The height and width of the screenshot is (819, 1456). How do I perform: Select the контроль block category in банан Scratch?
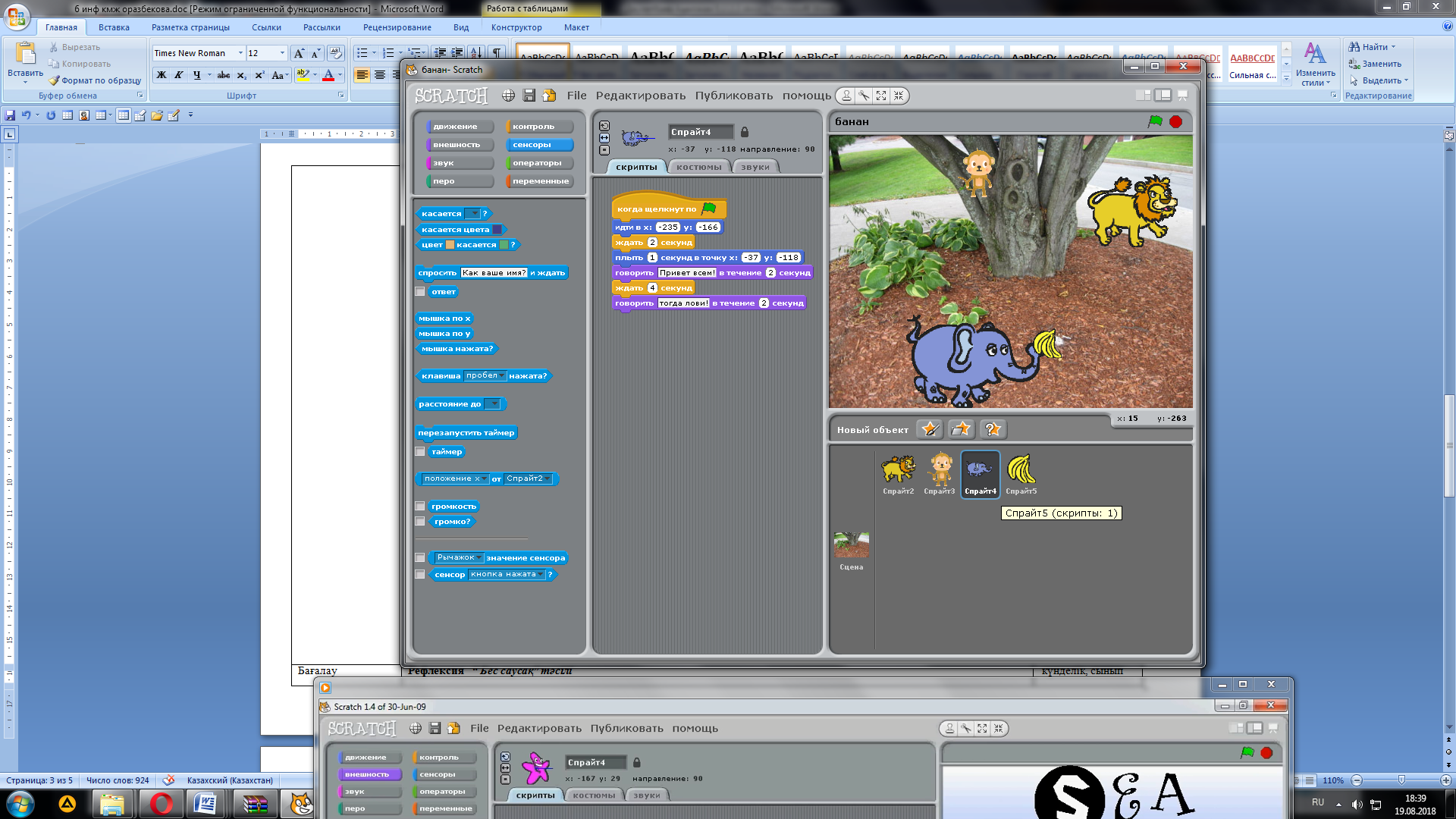[539, 127]
